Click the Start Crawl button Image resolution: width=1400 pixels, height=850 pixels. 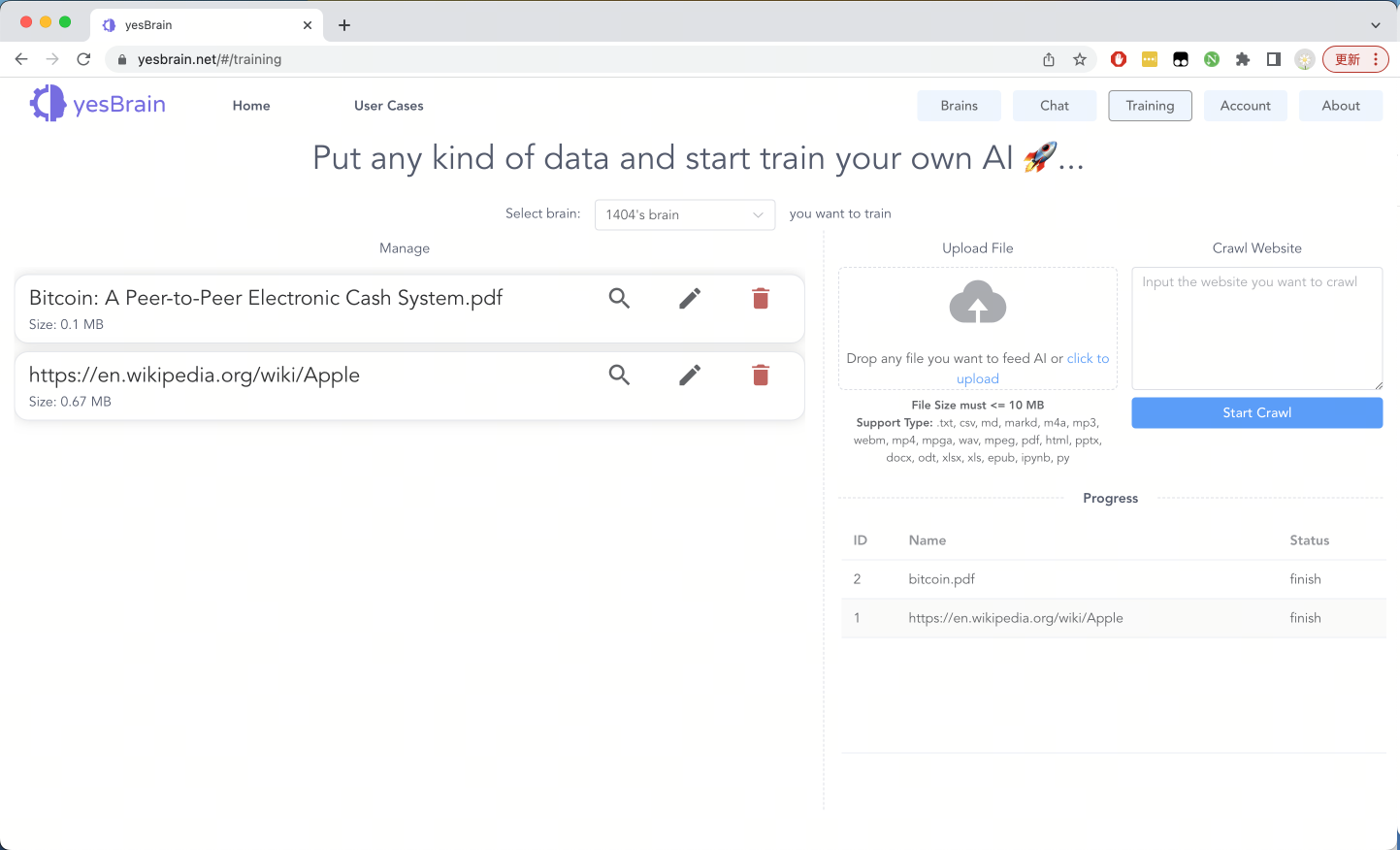pyautogui.click(x=1257, y=412)
